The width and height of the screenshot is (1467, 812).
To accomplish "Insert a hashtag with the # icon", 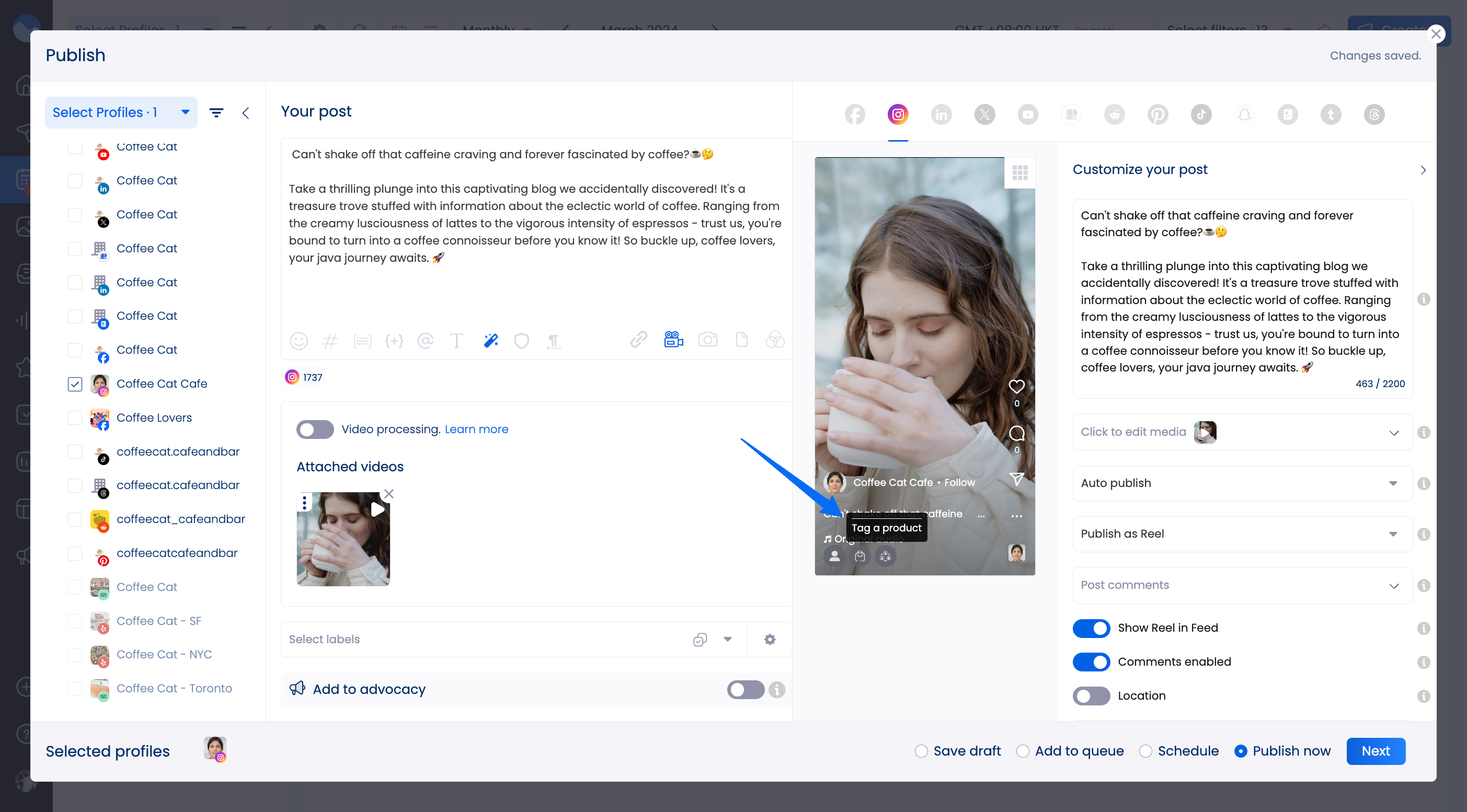I will 330,341.
